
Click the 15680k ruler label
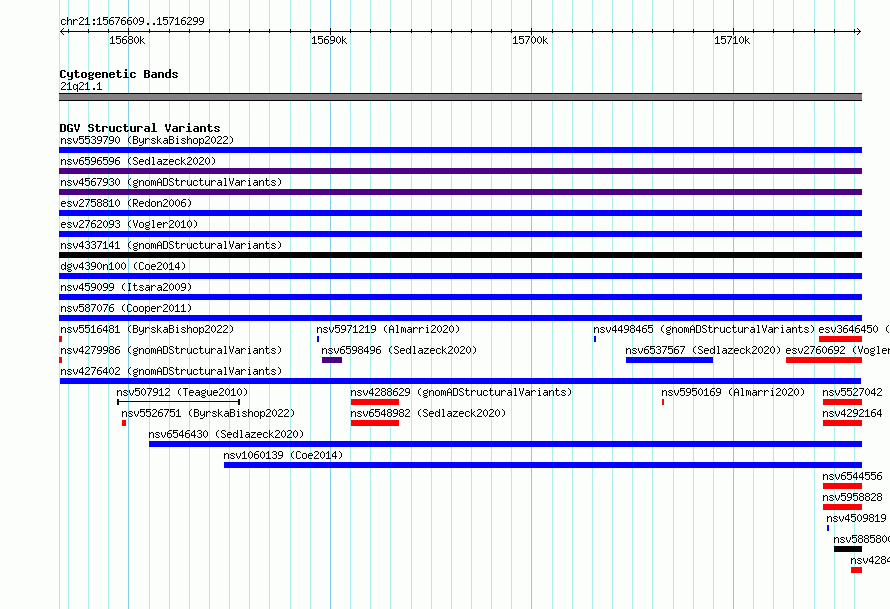127,40
